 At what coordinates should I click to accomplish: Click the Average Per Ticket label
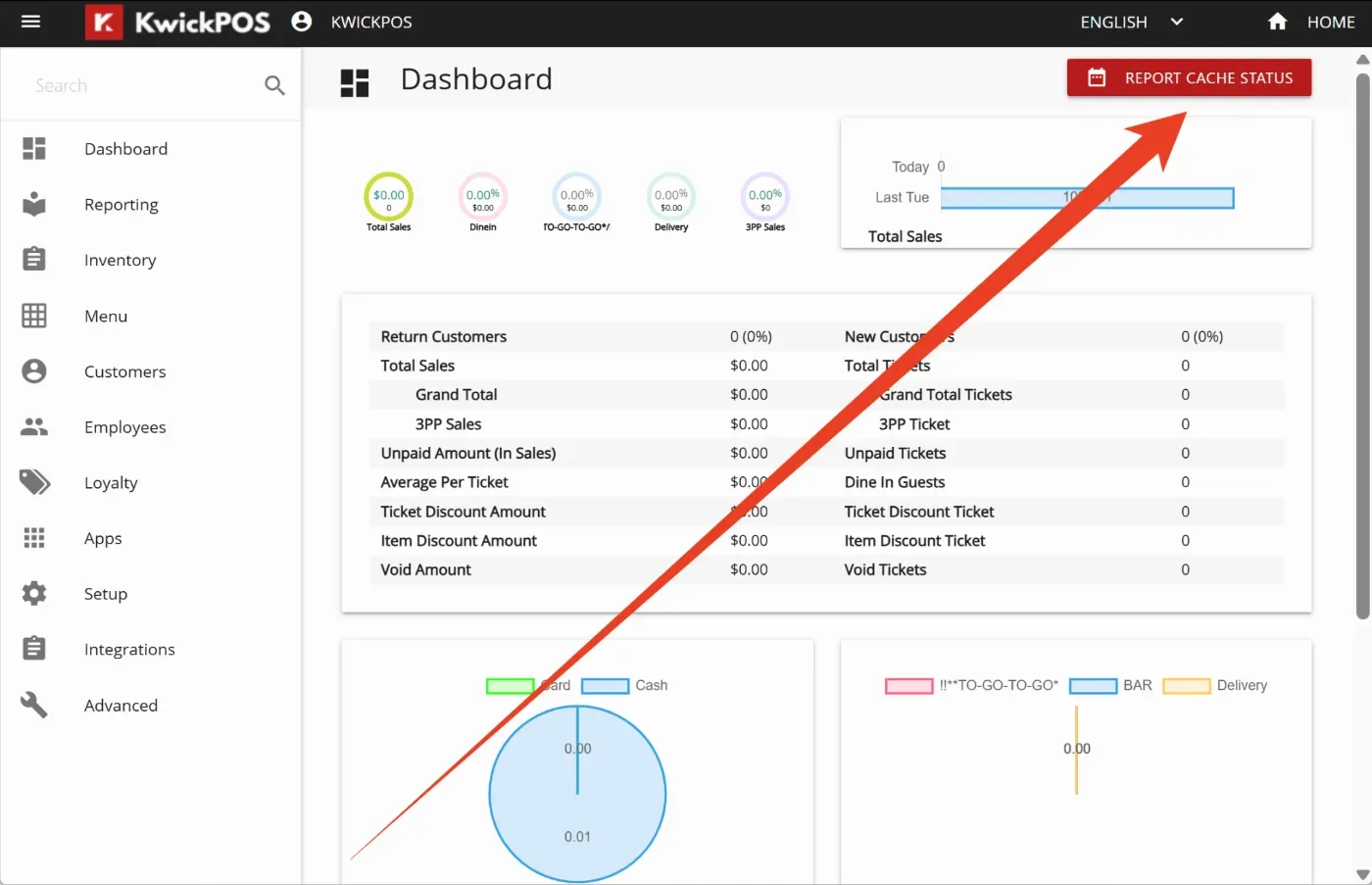(444, 482)
